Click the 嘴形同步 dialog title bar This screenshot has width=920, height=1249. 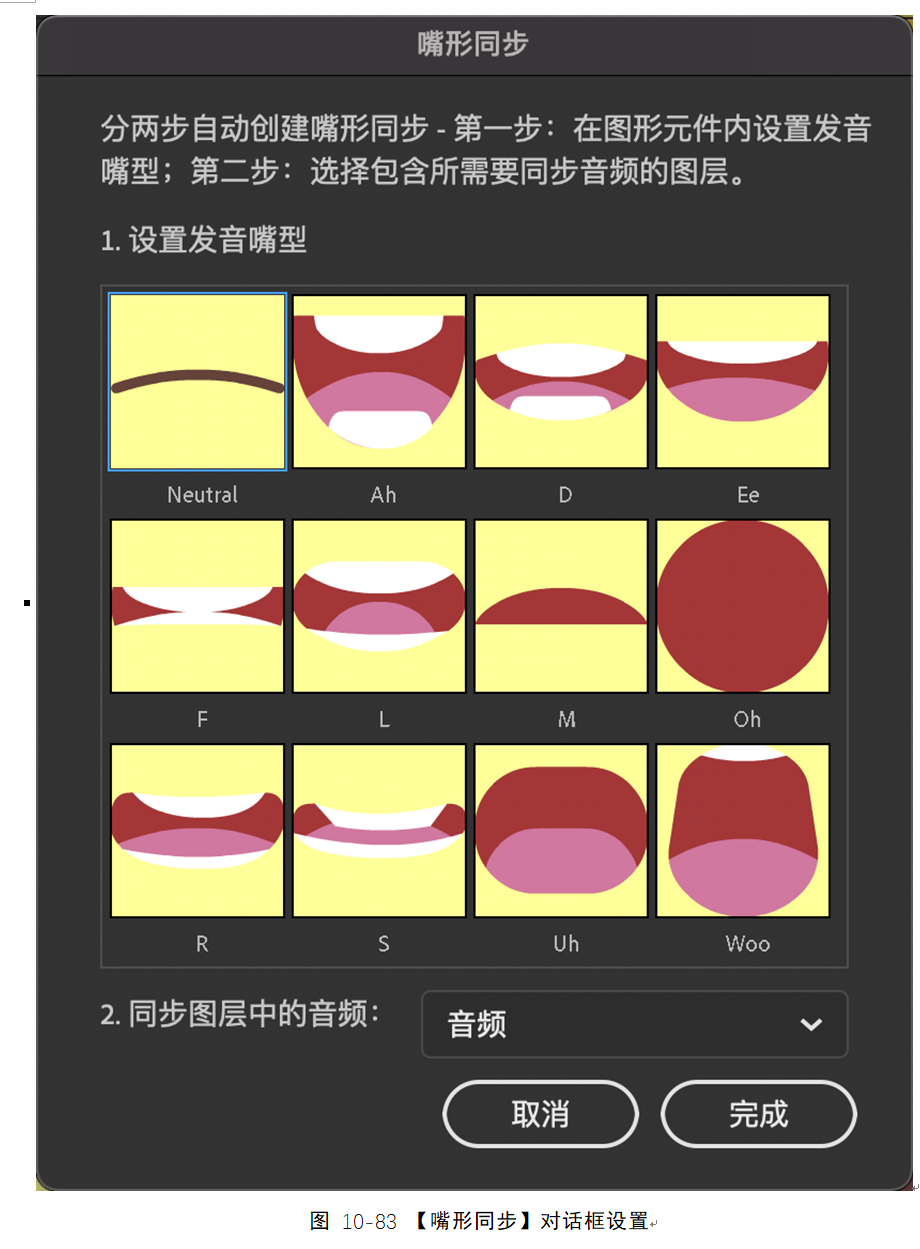473,45
